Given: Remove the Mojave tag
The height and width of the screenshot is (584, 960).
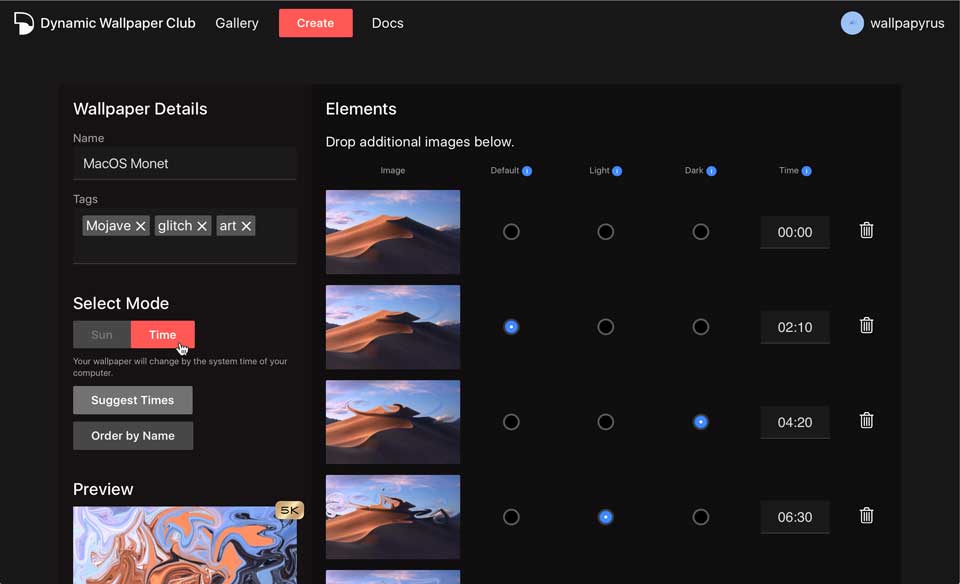Looking at the screenshot, I should point(140,225).
